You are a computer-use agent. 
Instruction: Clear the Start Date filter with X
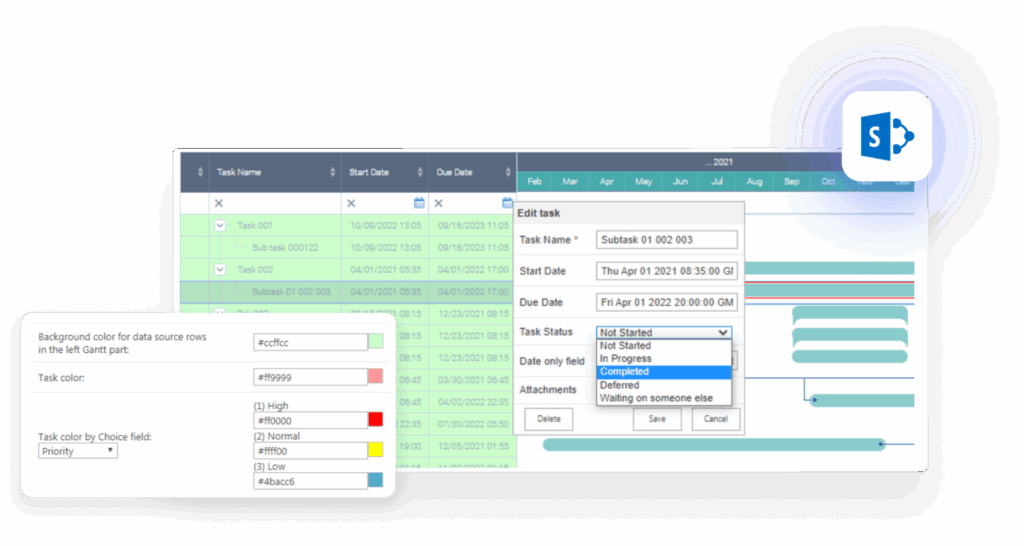tap(351, 203)
